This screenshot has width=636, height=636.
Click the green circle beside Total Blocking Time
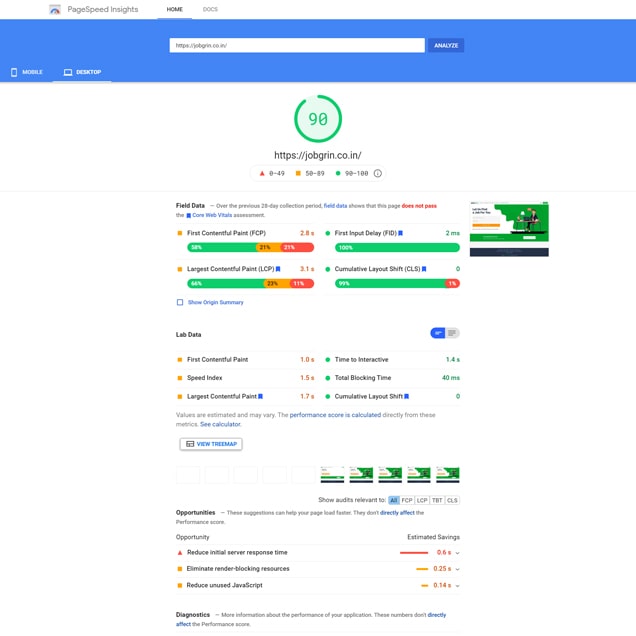(x=328, y=378)
